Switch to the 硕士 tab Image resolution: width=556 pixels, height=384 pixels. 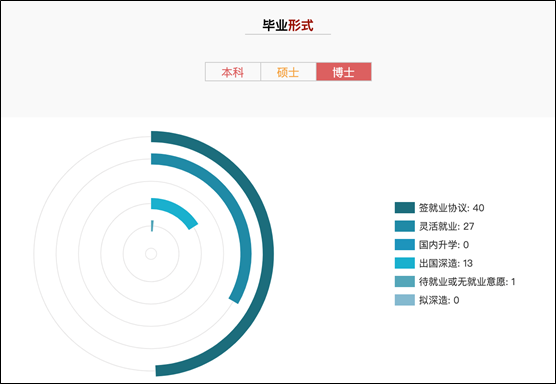288,72
